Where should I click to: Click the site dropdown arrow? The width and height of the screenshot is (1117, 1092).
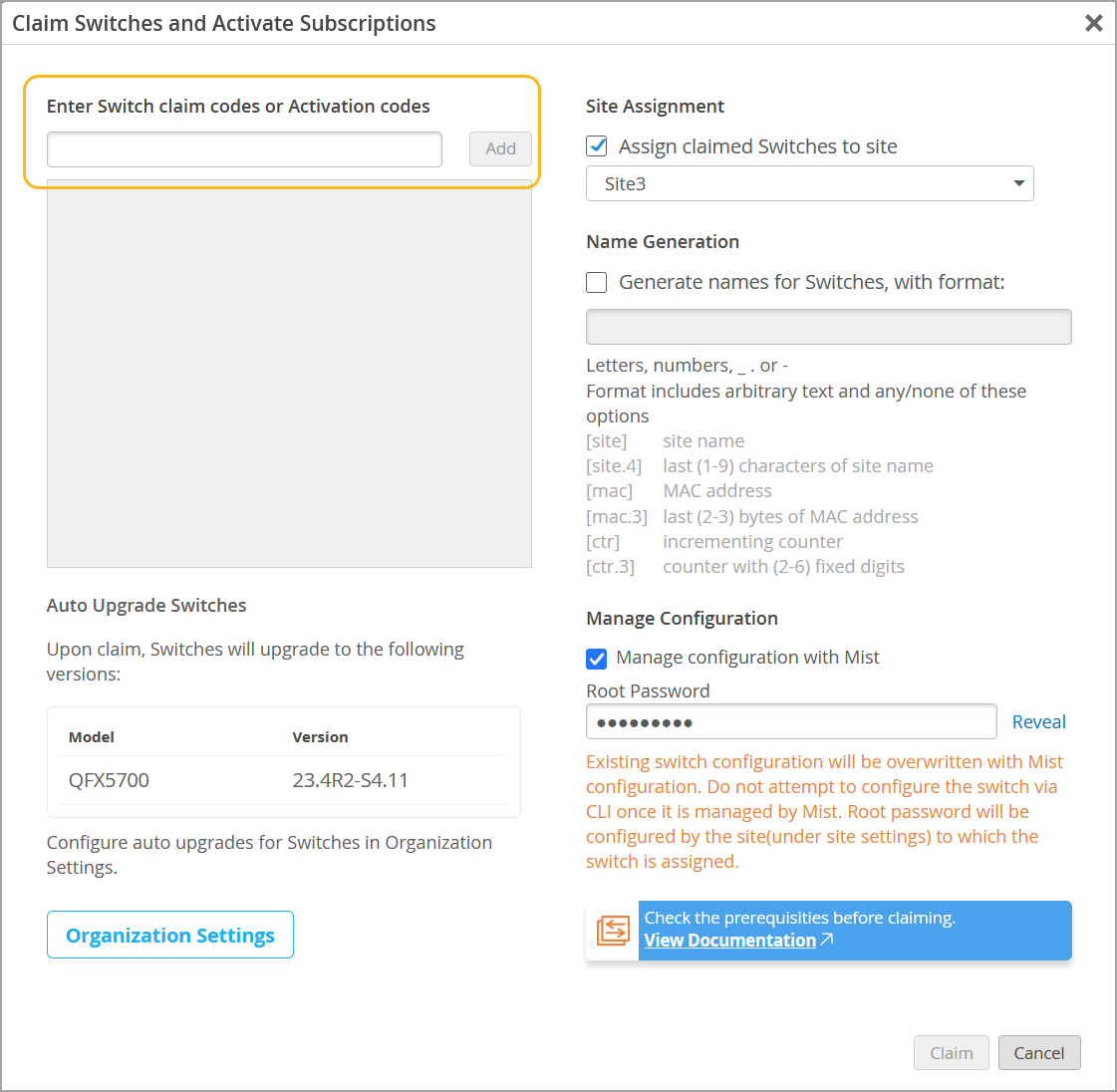point(1018,183)
